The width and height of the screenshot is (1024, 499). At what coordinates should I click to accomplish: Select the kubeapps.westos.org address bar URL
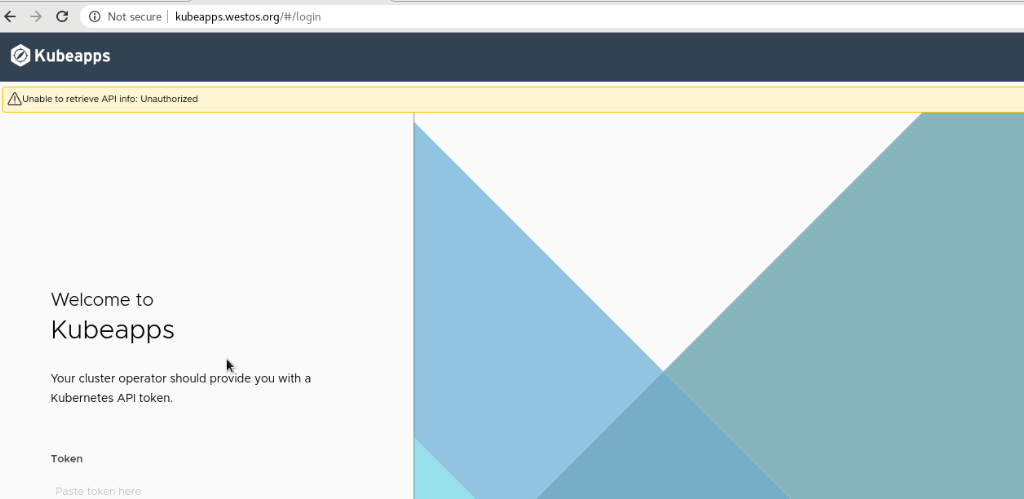(248, 17)
